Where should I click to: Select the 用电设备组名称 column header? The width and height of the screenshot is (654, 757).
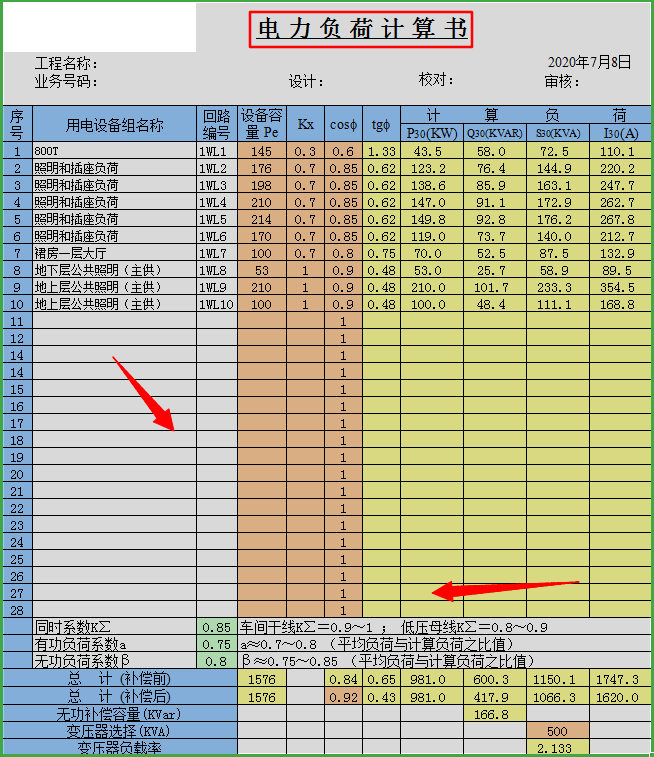[114, 124]
